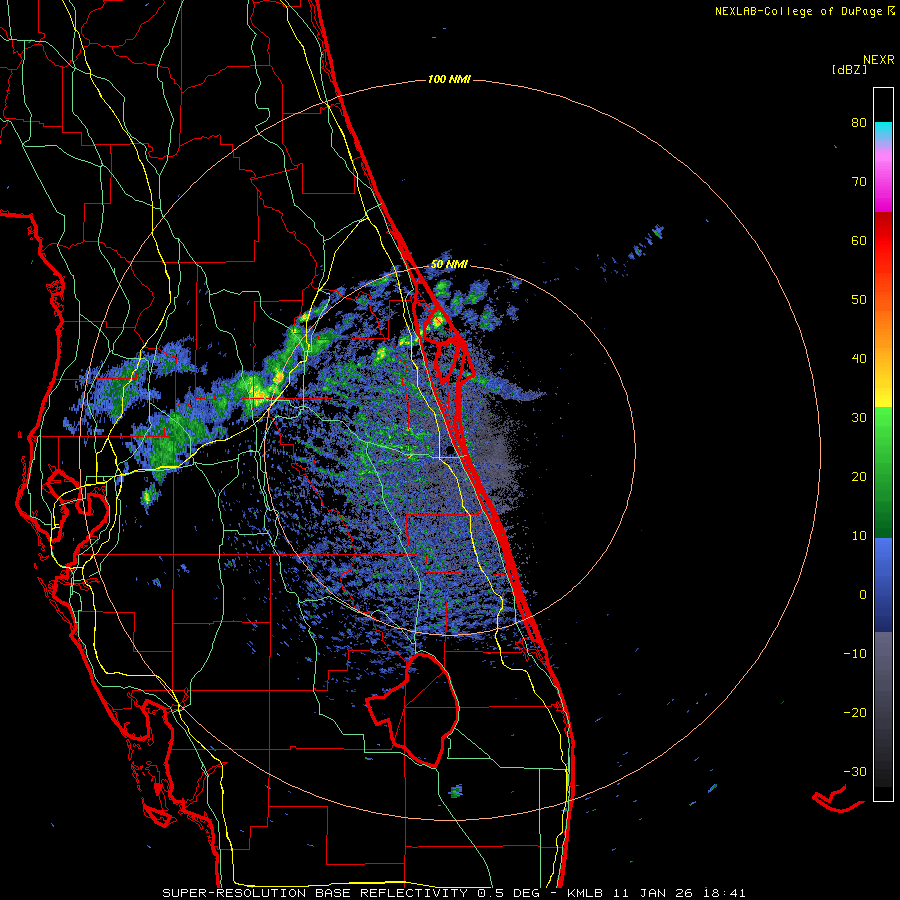Click the -30 value on the dBZ scale
The width and height of the screenshot is (900, 900).
tap(855, 771)
